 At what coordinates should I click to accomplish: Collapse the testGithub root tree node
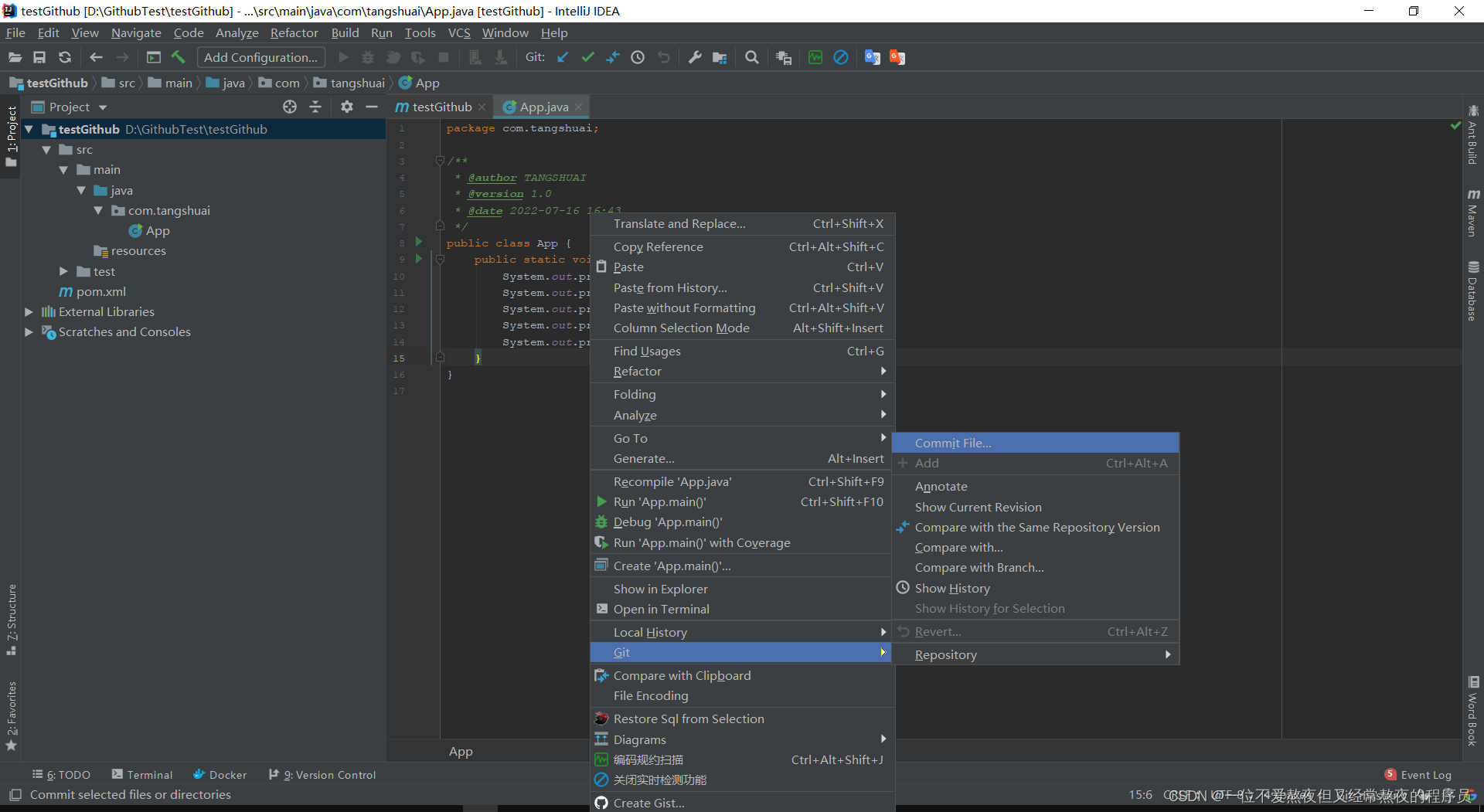(x=29, y=129)
